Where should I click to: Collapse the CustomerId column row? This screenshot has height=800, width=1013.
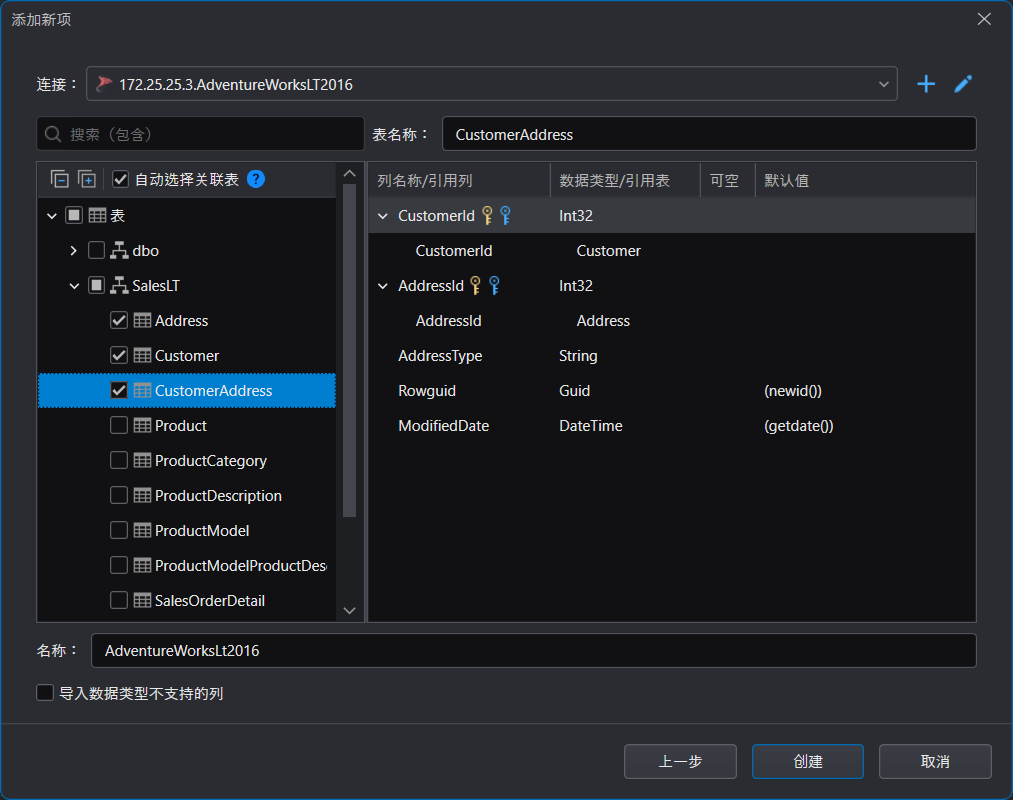(x=382, y=215)
